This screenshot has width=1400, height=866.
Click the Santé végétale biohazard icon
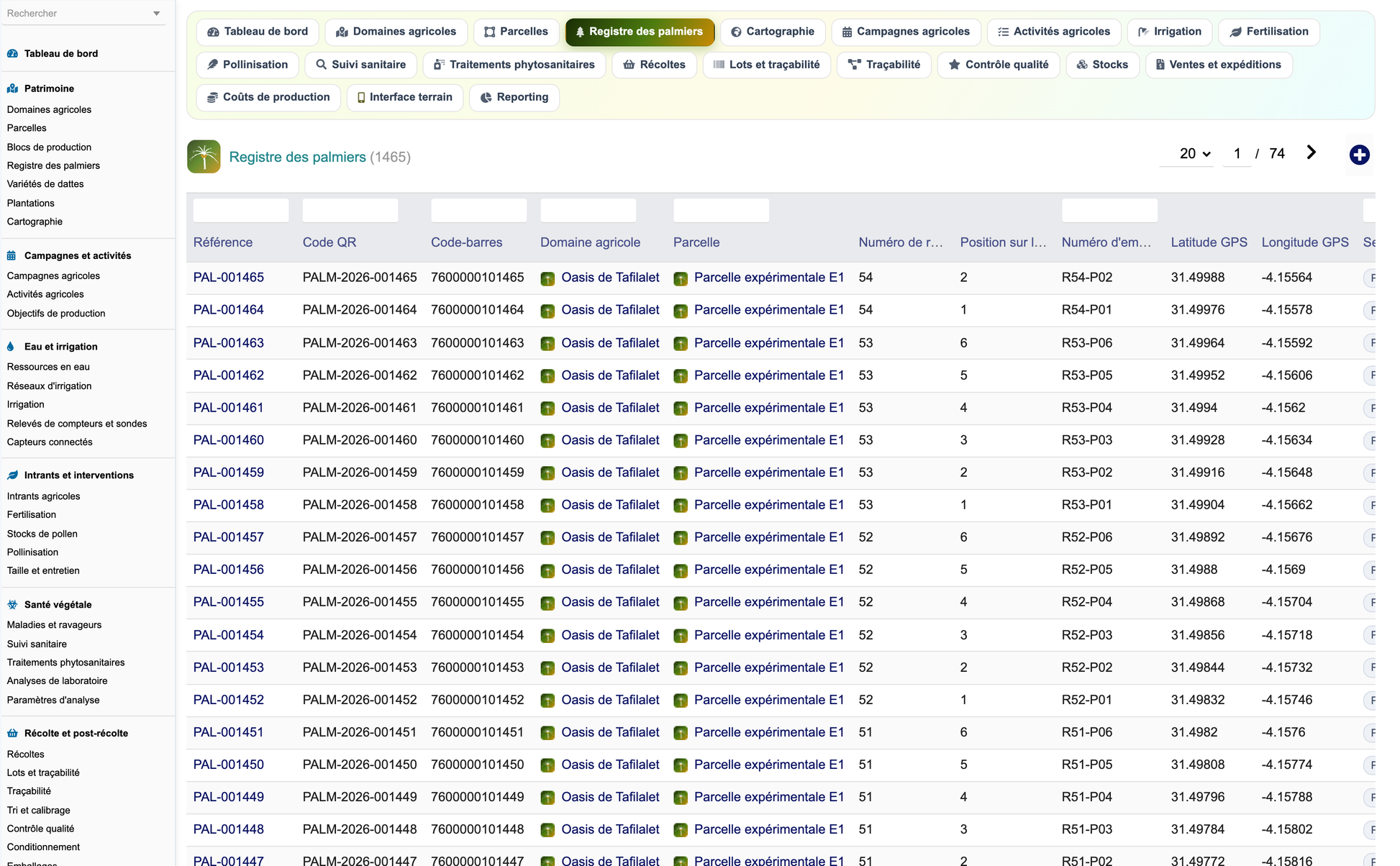click(x=12, y=604)
